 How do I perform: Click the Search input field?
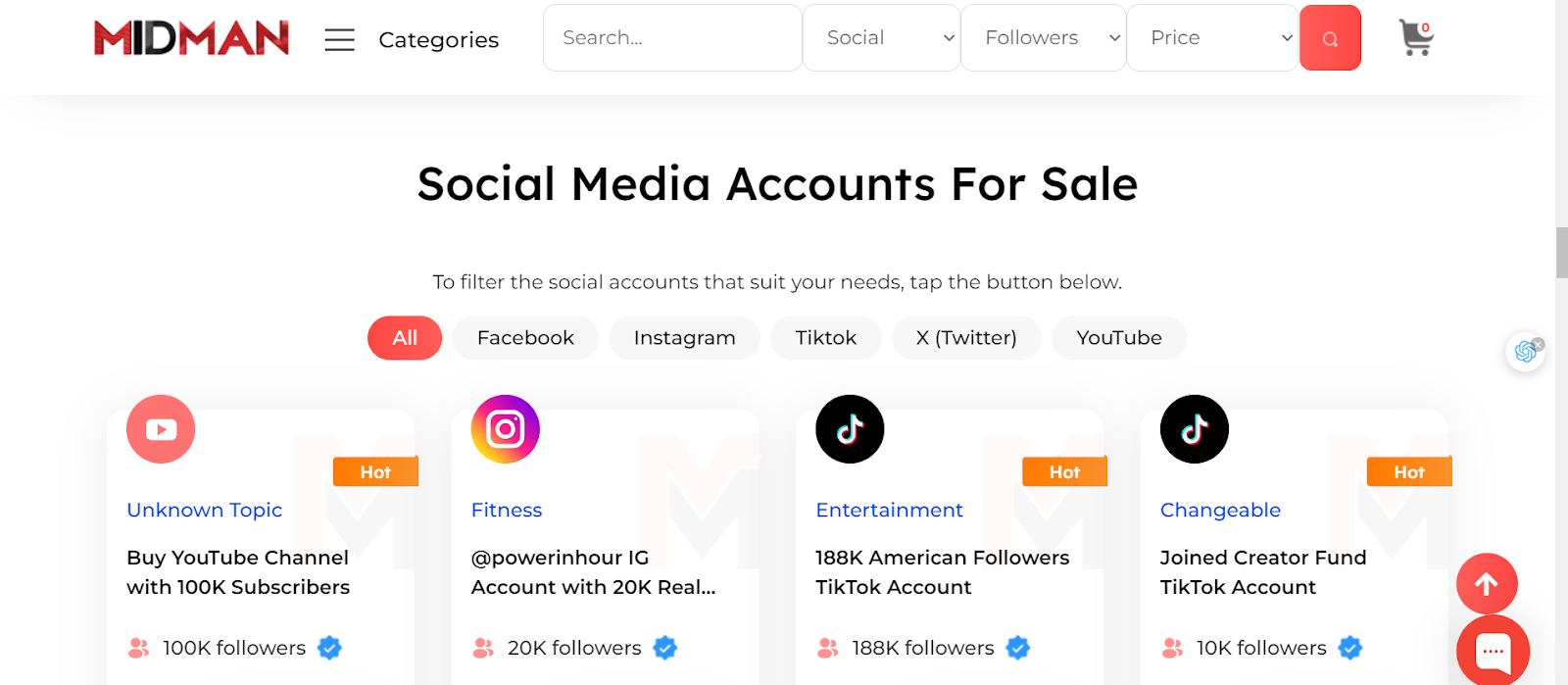pos(672,38)
